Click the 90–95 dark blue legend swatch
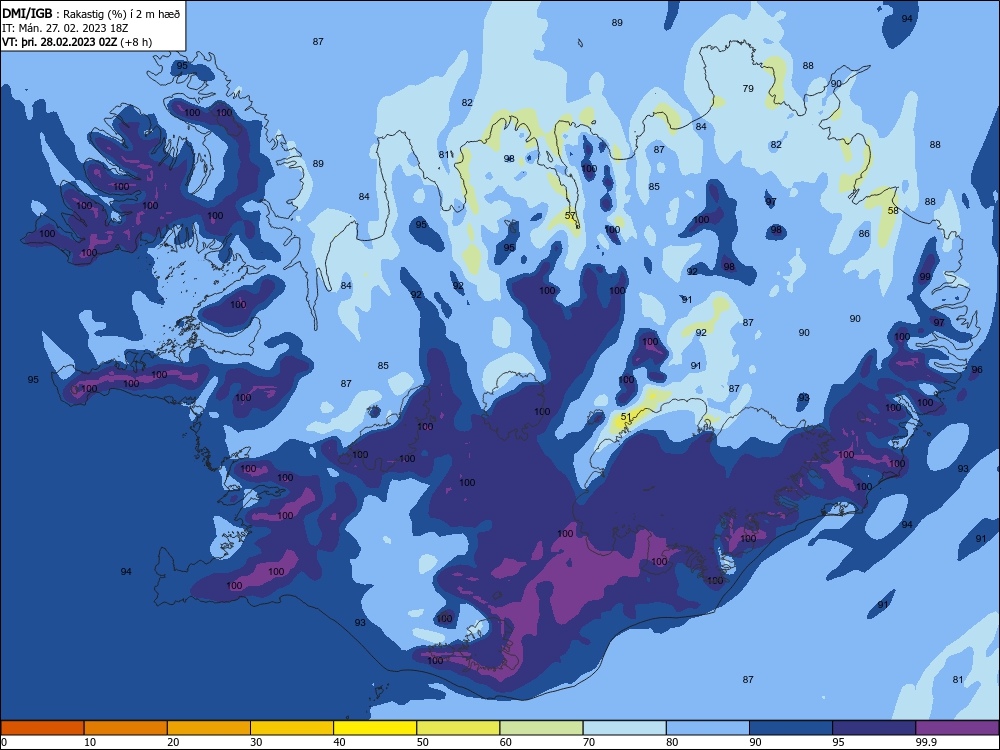The image size is (1000, 750). pyautogui.click(x=791, y=728)
